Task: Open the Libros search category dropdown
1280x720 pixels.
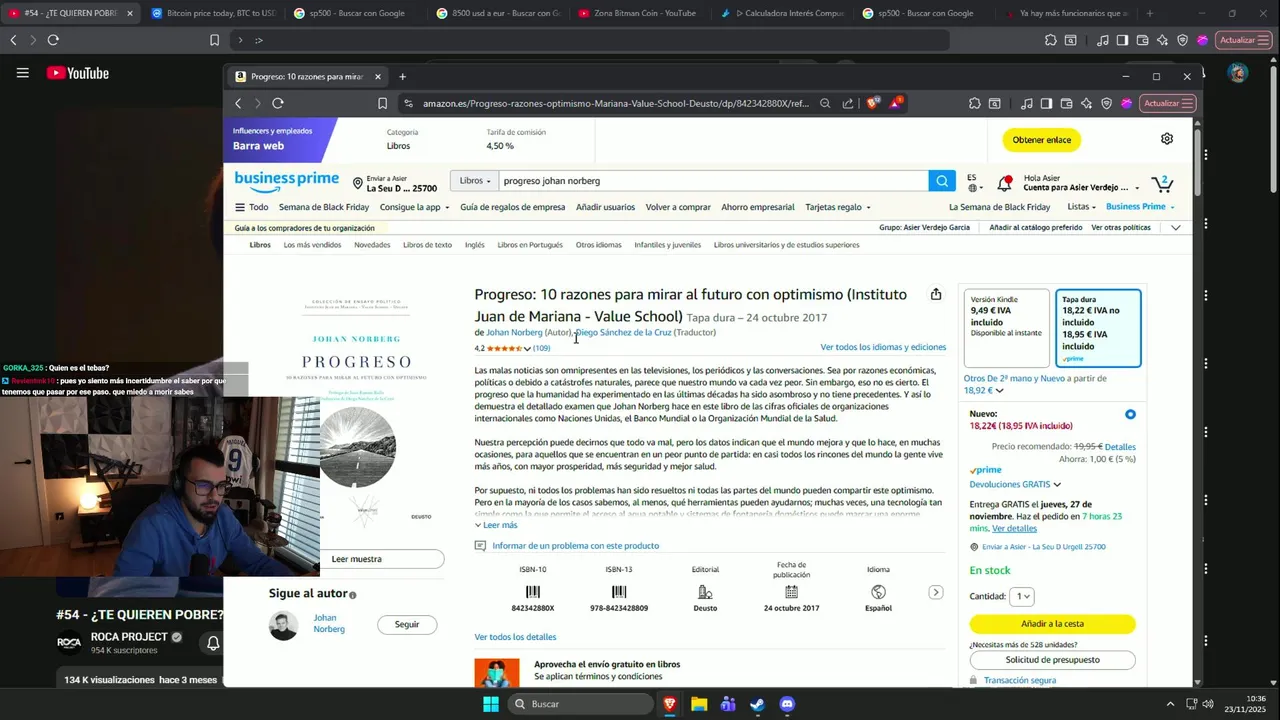Action: [x=474, y=181]
